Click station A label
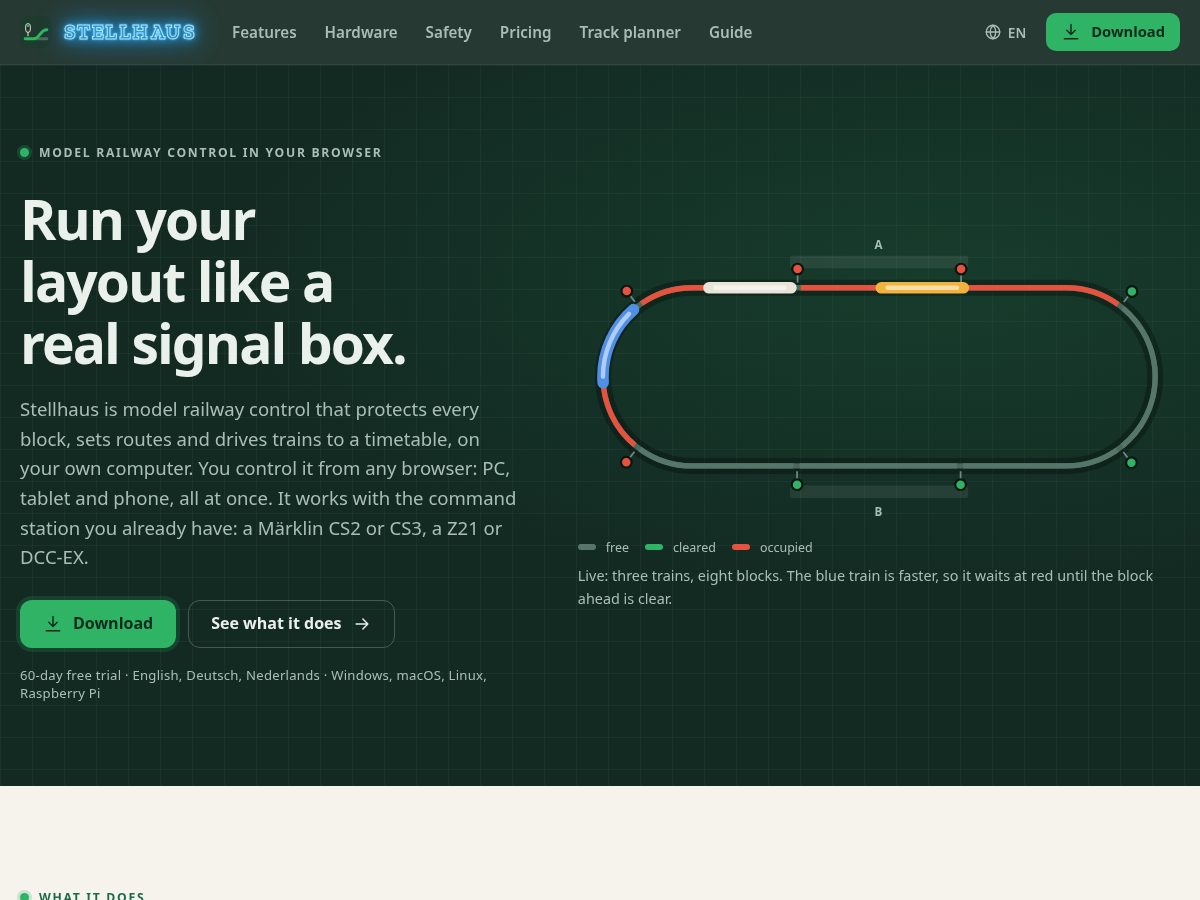This screenshot has width=1200, height=900. point(878,245)
